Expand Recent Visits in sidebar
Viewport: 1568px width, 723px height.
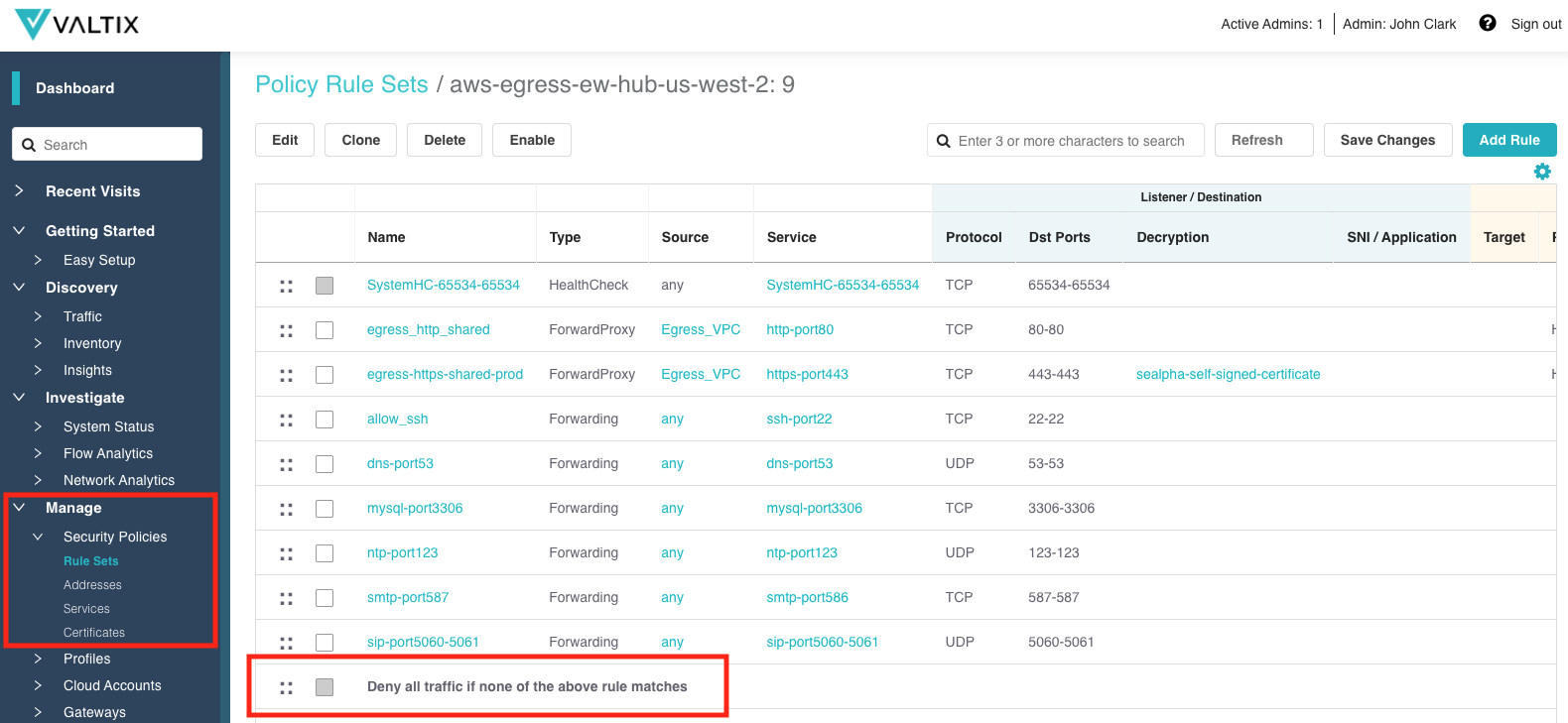19,190
